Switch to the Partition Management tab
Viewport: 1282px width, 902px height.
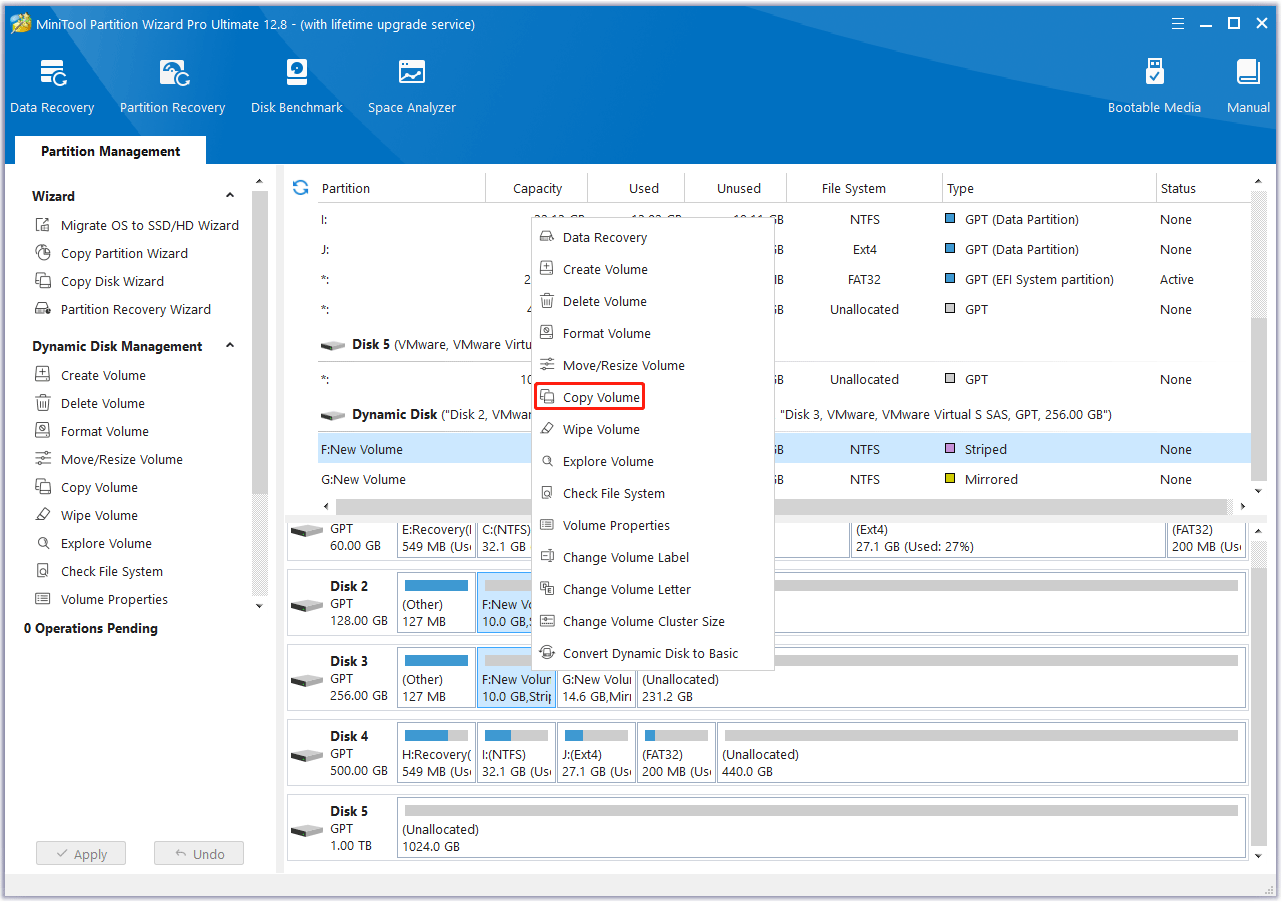coord(110,151)
